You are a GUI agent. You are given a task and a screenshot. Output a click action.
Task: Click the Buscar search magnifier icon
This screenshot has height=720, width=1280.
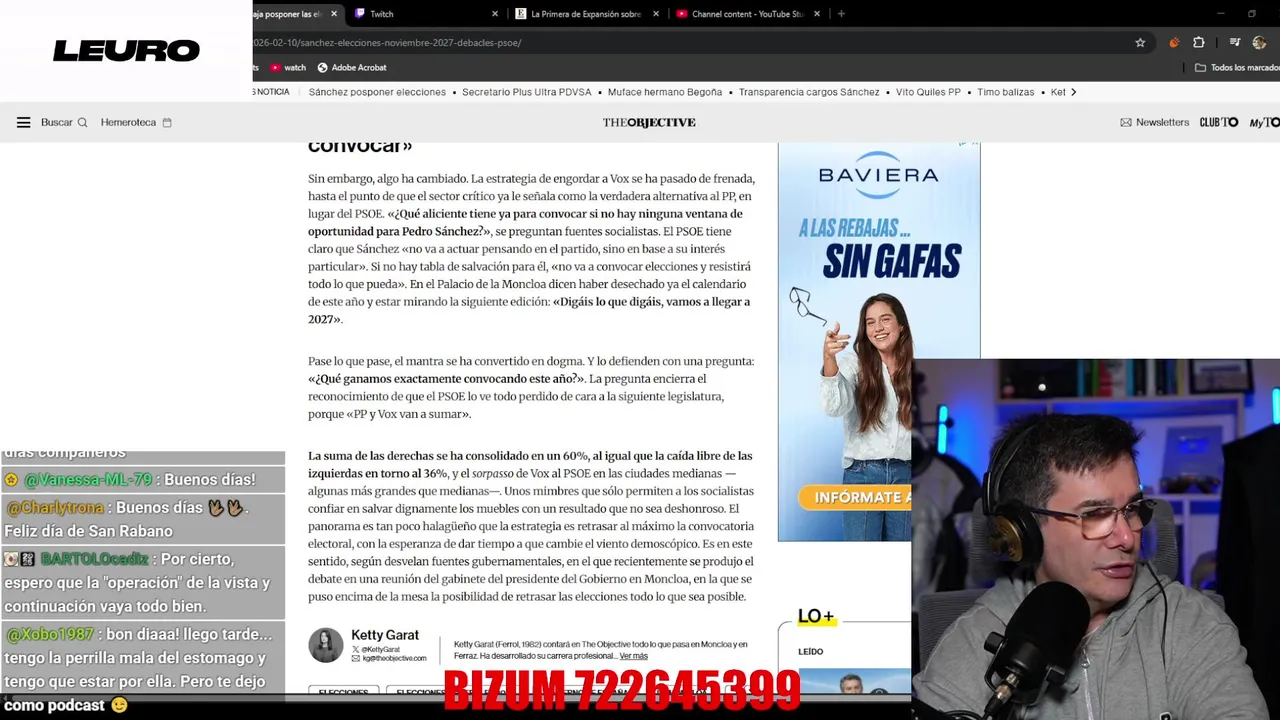coord(82,122)
